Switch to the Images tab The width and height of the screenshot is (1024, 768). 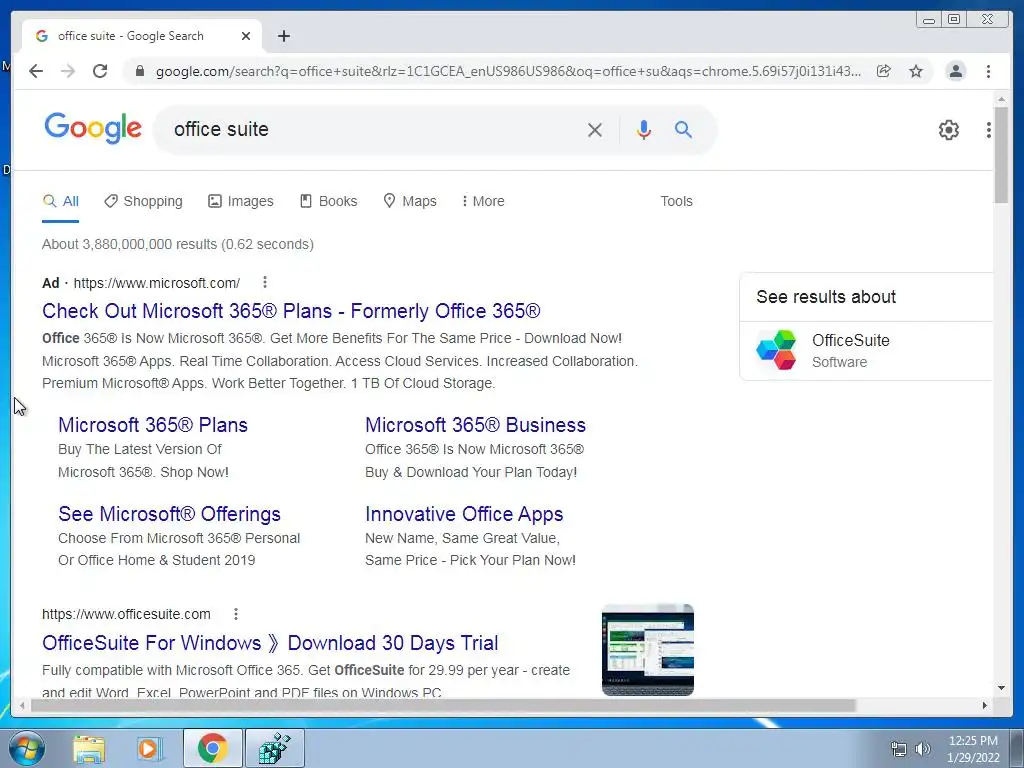click(x=240, y=201)
